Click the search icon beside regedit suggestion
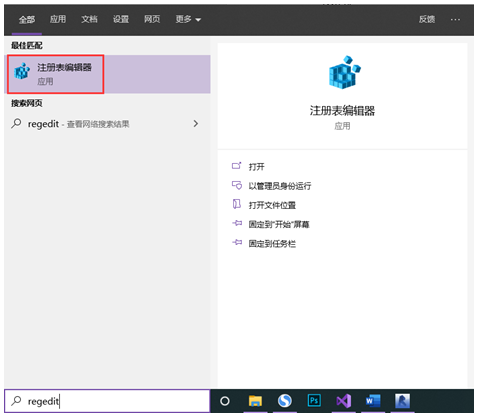478x419 pixels. [16, 124]
